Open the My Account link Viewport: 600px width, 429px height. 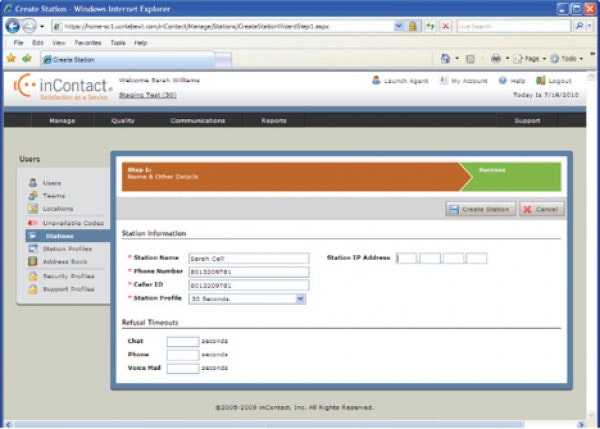pyautogui.click(x=463, y=80)
